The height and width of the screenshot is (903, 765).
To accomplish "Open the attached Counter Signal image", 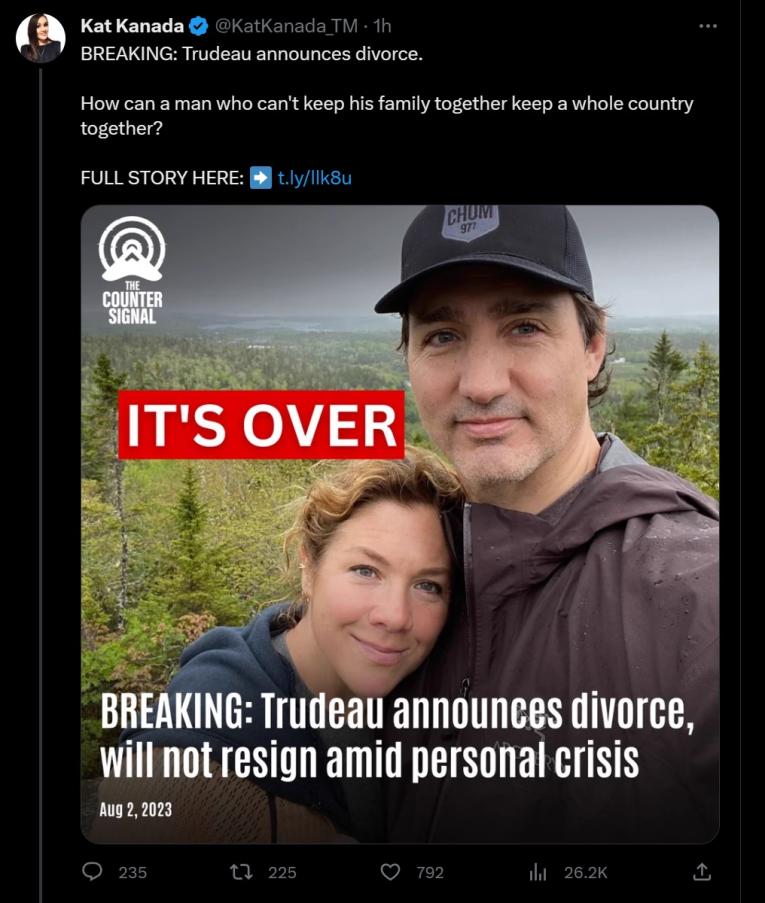I will (400, 524).
